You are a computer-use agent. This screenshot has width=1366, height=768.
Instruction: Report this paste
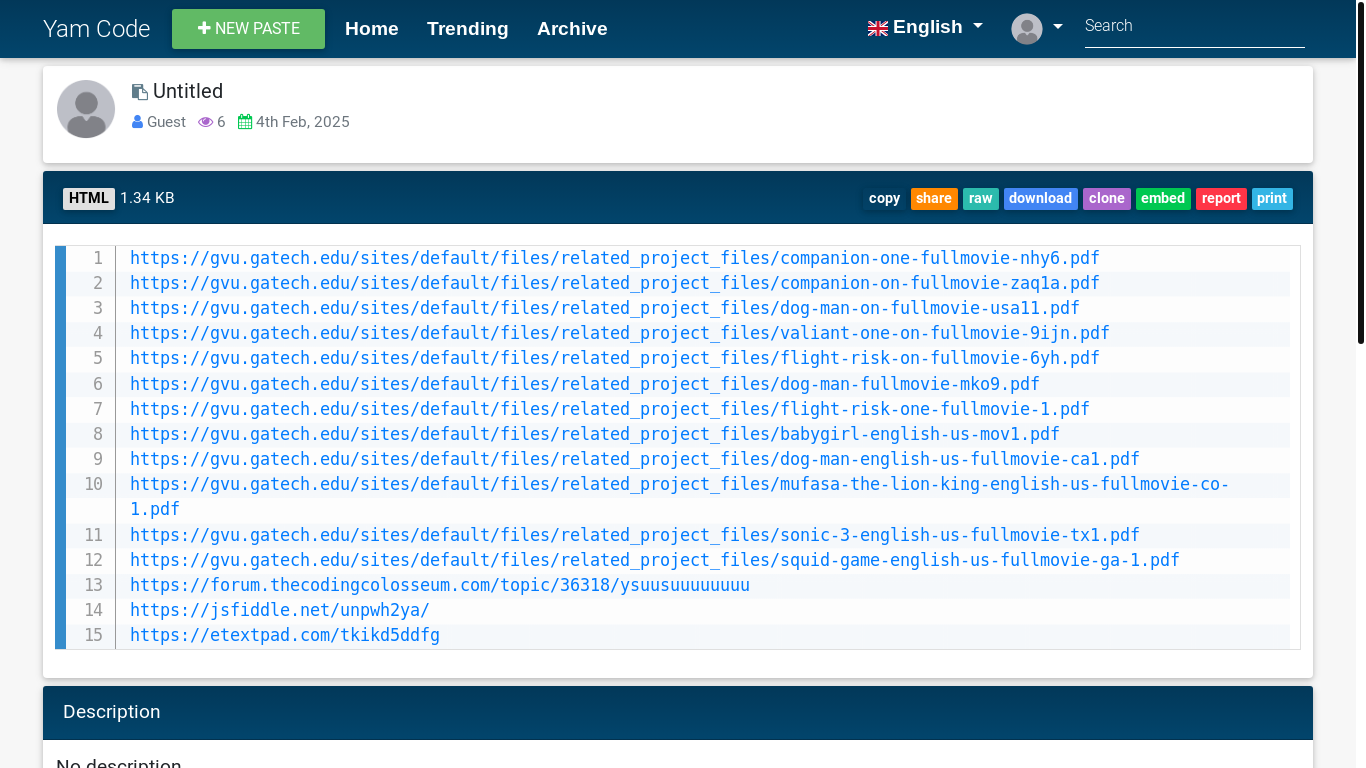(1221, 199)
